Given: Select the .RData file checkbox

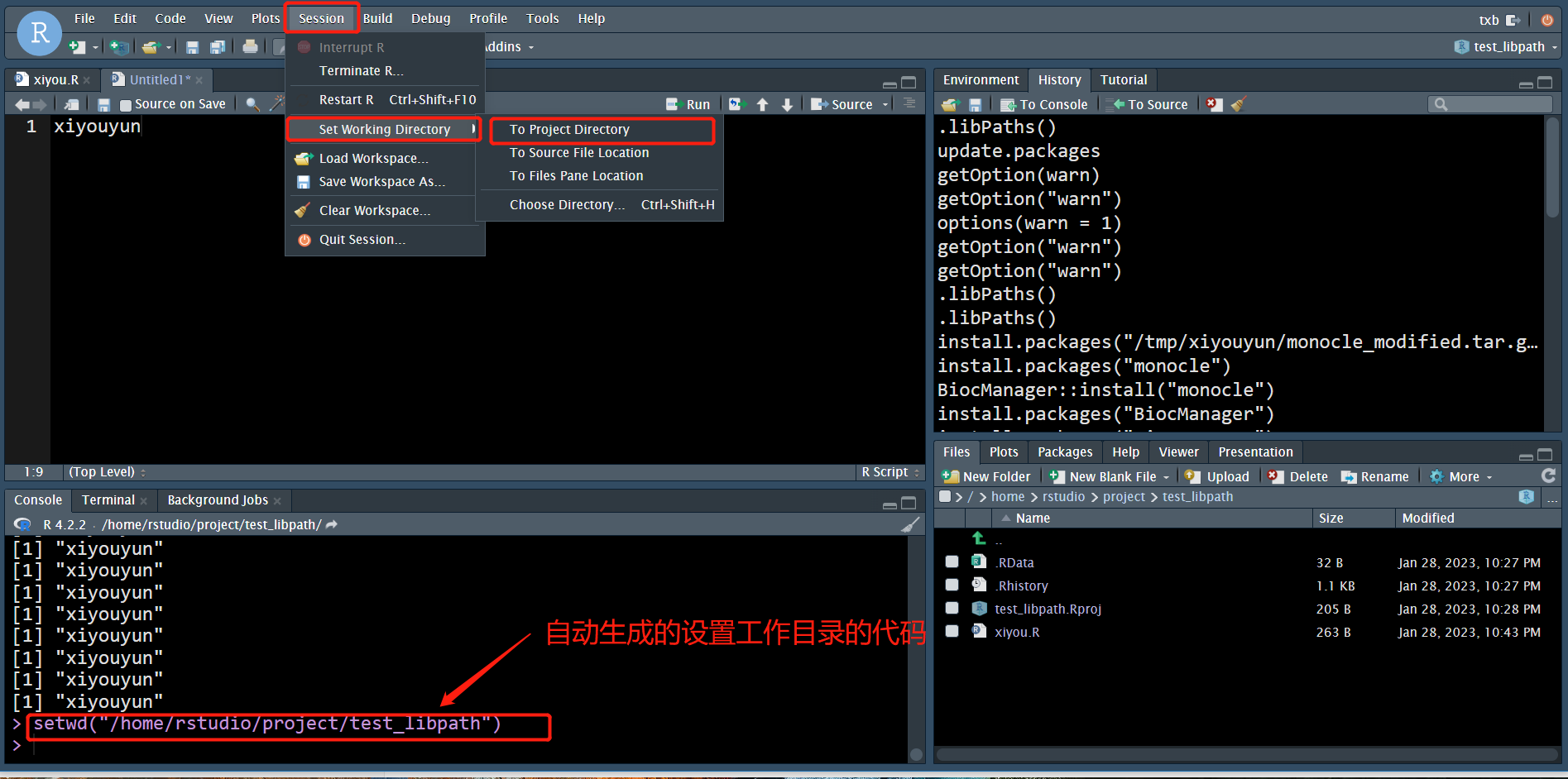Looking at the screenshot, I should click(951, 562).
